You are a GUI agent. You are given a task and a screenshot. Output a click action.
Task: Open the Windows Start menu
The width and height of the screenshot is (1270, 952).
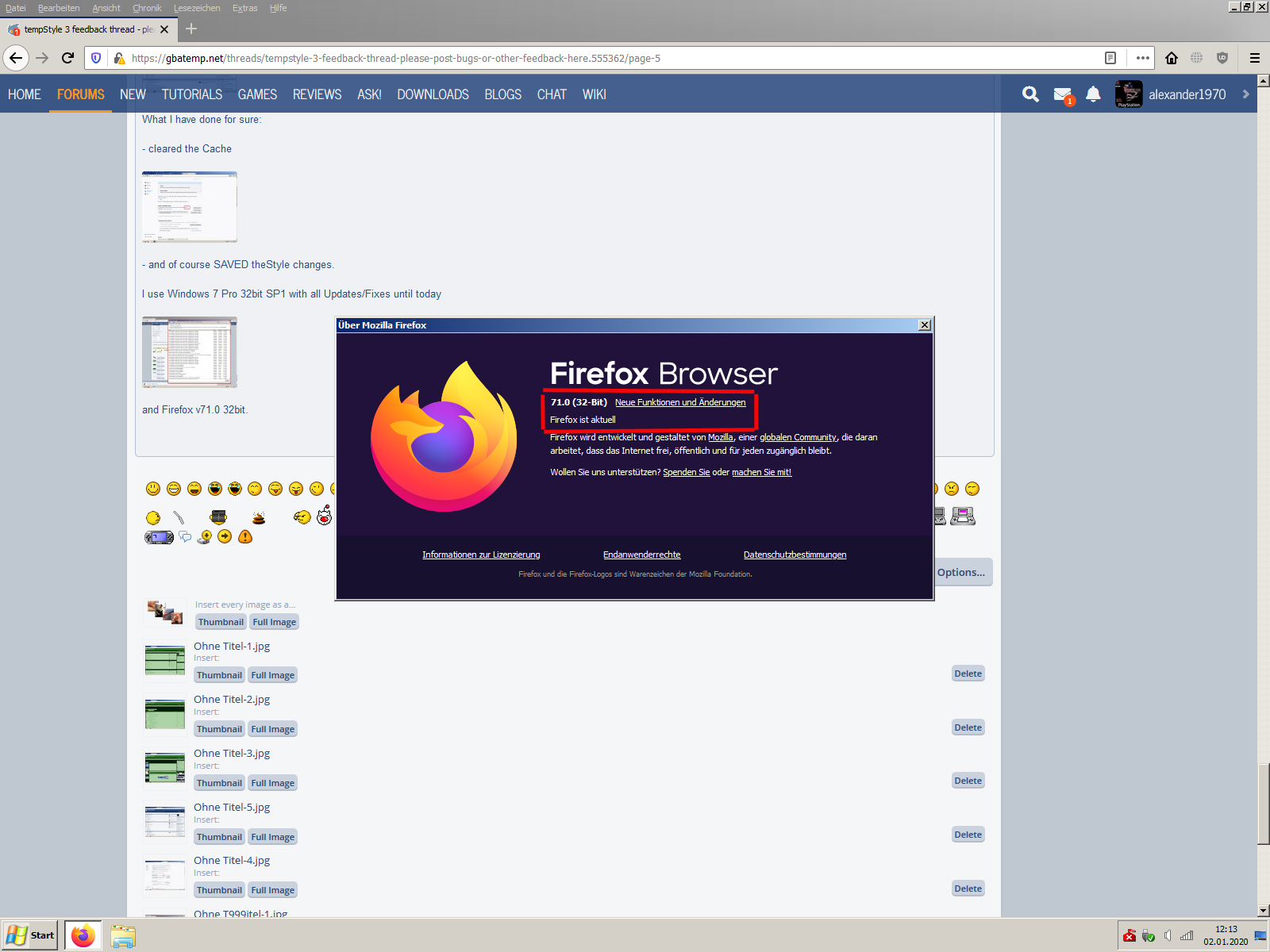pyautogui.click(x=30, y=935)
